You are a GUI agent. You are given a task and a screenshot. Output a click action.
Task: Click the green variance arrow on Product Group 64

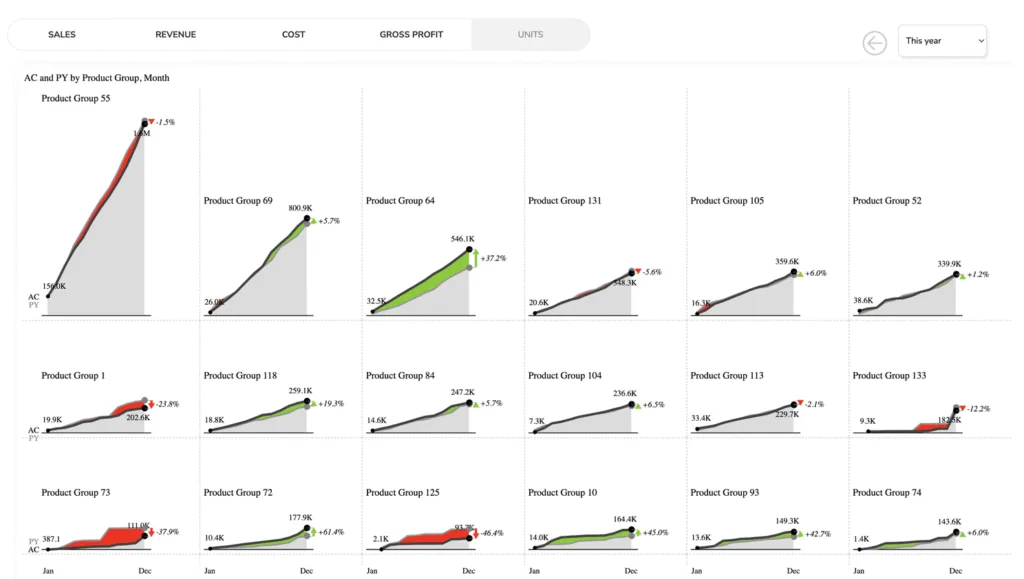(475, 258)
